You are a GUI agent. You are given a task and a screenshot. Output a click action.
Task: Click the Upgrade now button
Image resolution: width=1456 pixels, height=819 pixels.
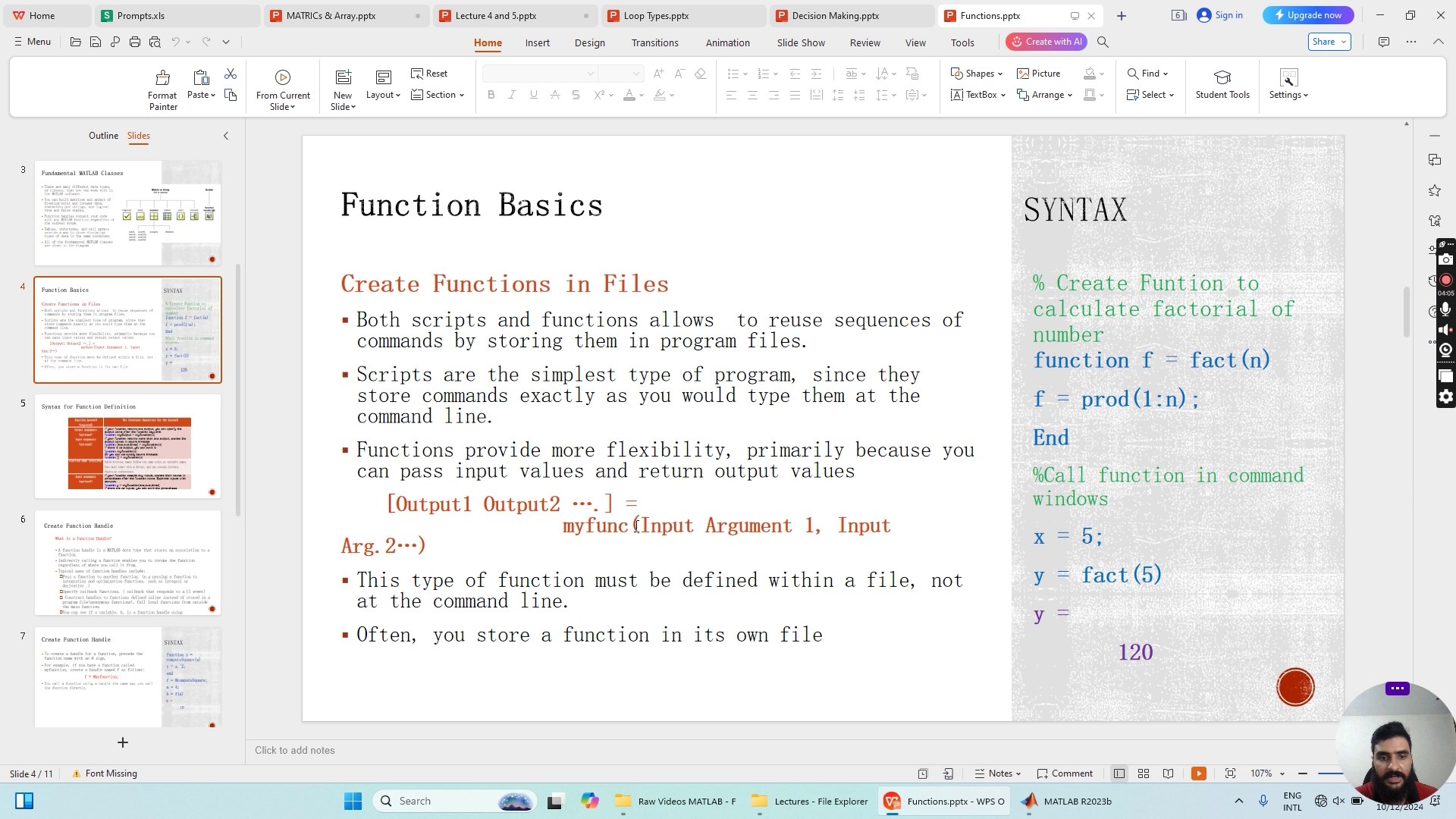pyautogui.click(x=1308, y=15)
